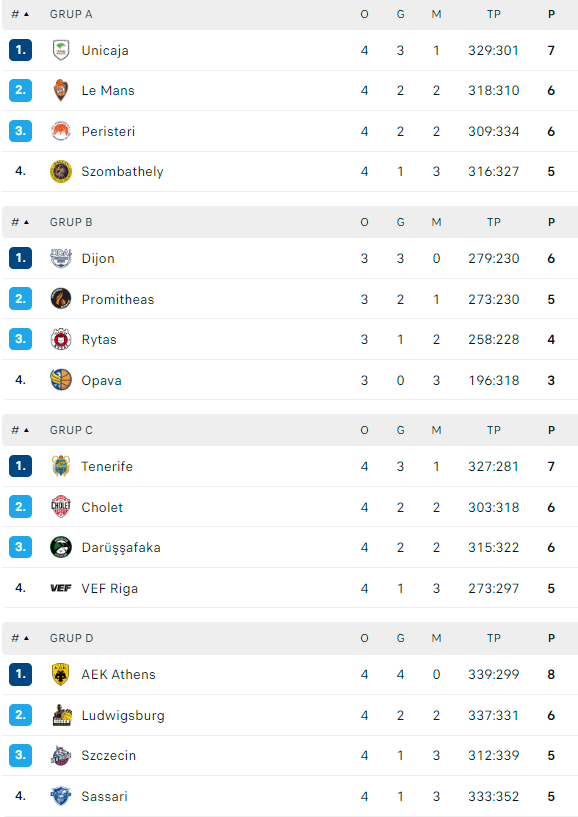The height and width of the screenshot is (817, 578).
Task: Click the Darüşşafaka team logo
Action: [61, 547]
